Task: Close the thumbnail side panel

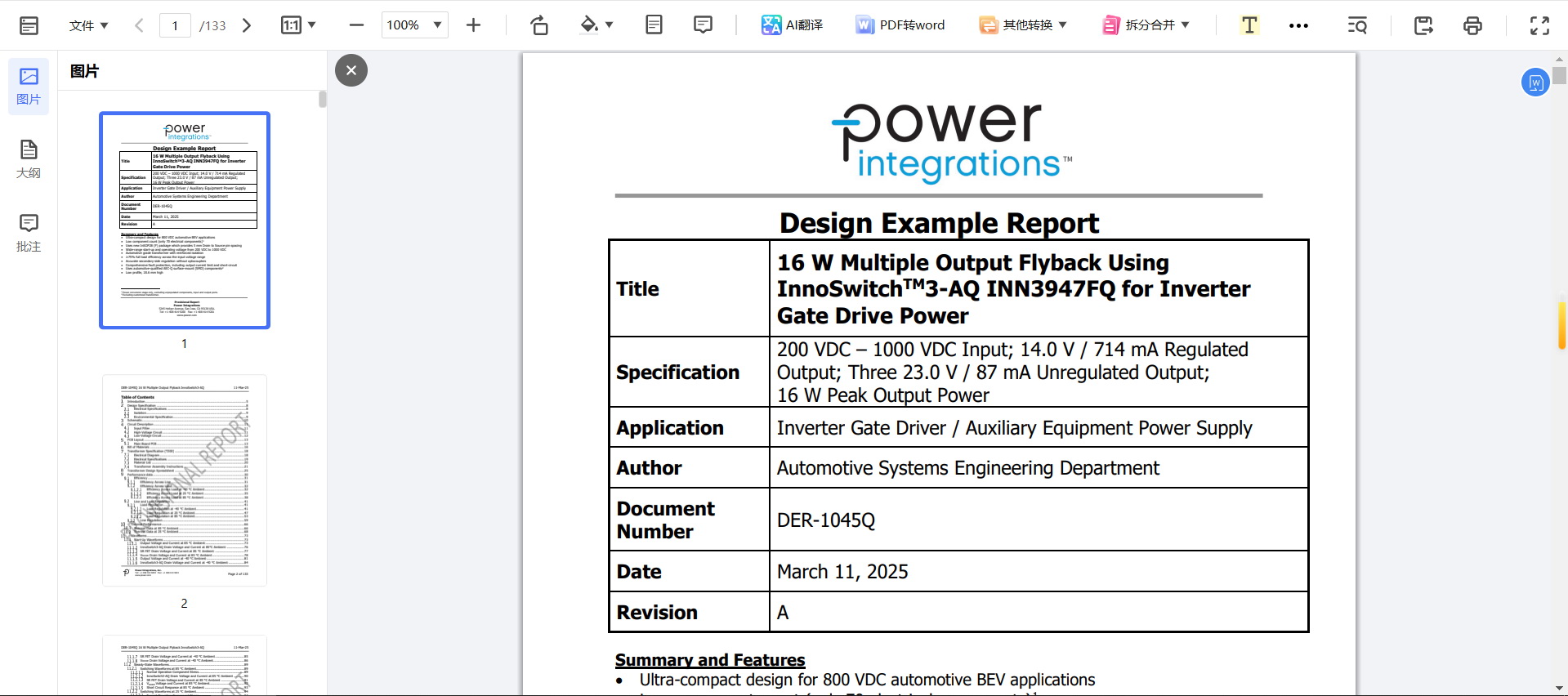Action: tap(351, 70)
